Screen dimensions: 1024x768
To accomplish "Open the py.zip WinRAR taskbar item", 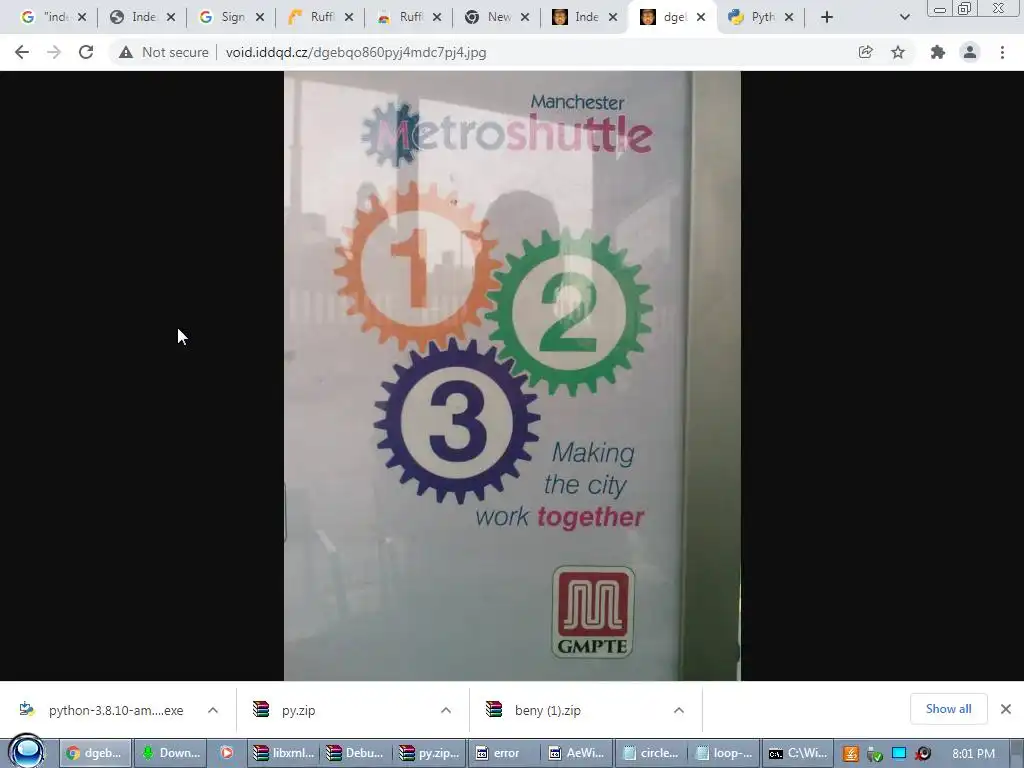I will (x=430, y=753).
